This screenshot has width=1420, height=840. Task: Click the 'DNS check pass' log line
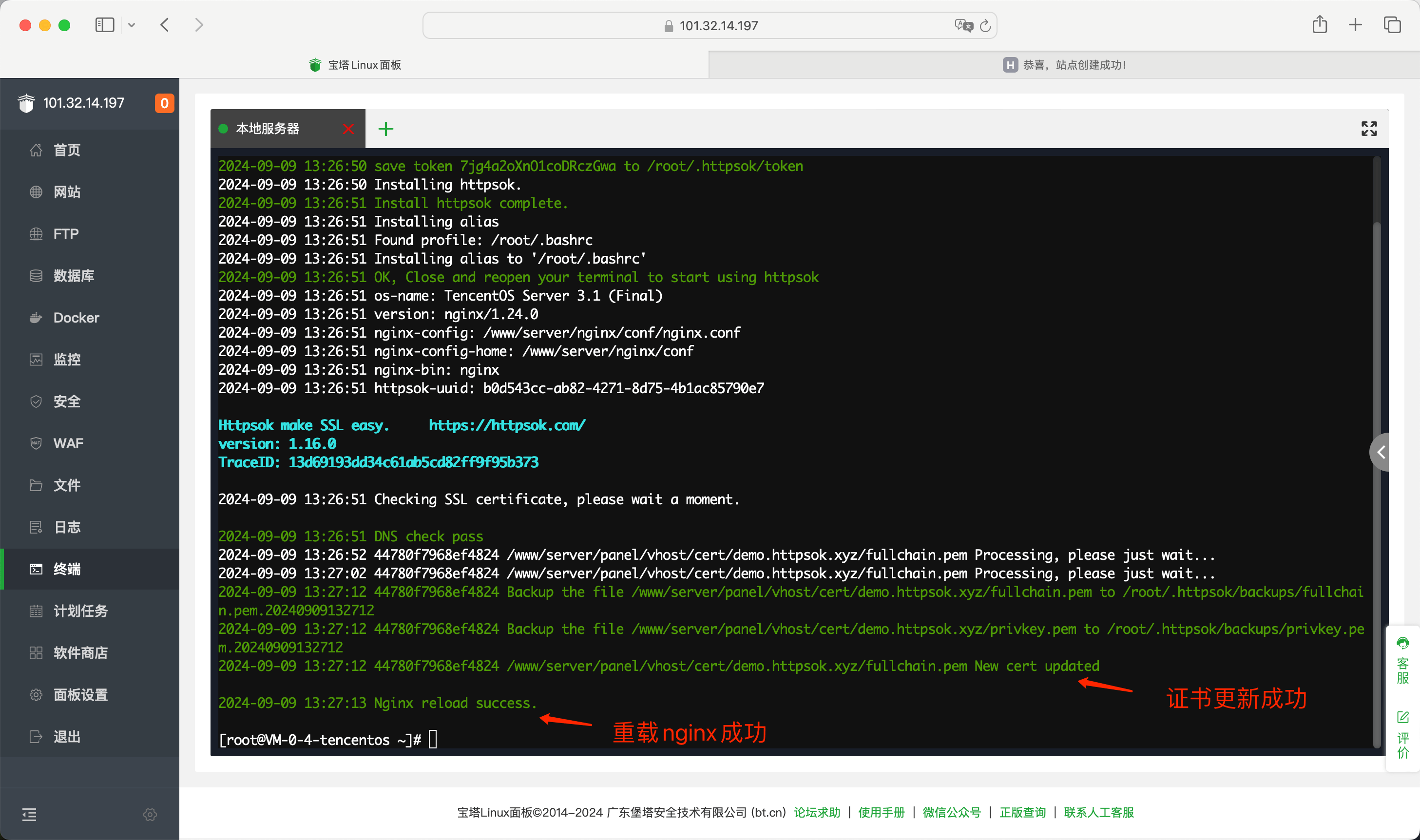351,536
